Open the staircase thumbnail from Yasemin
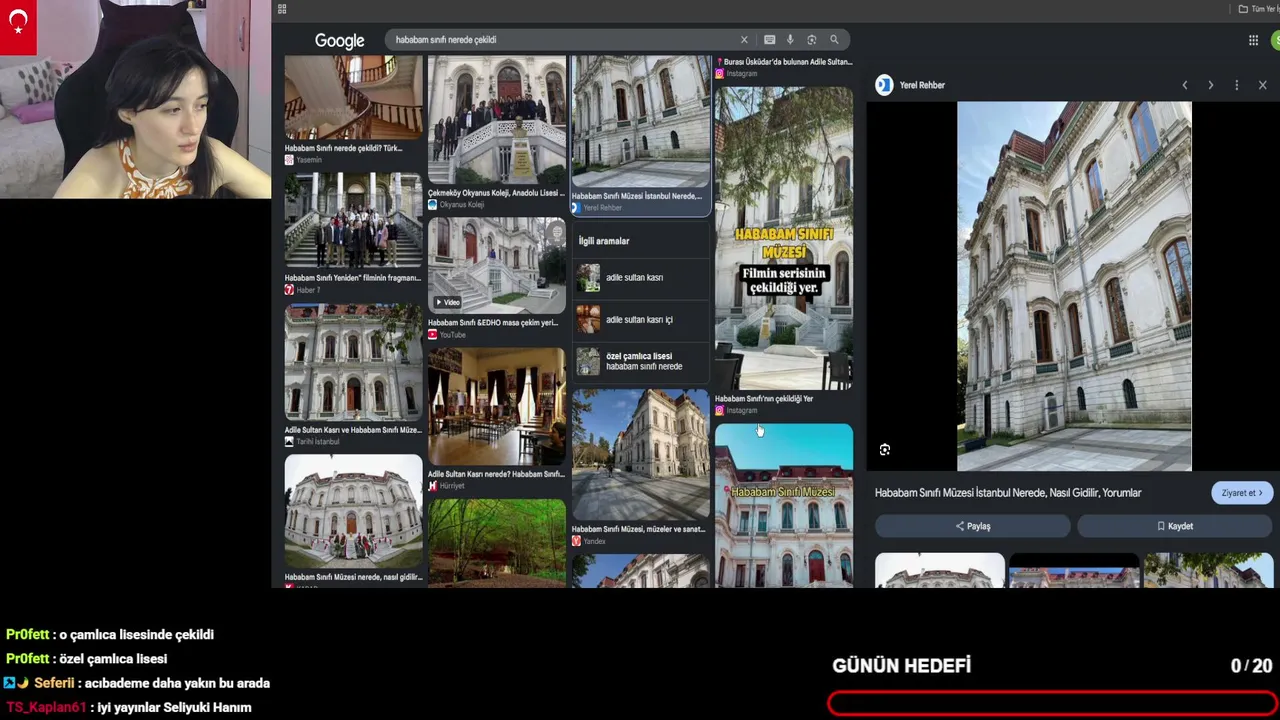Screen dimensions: 1280x720 353,97
